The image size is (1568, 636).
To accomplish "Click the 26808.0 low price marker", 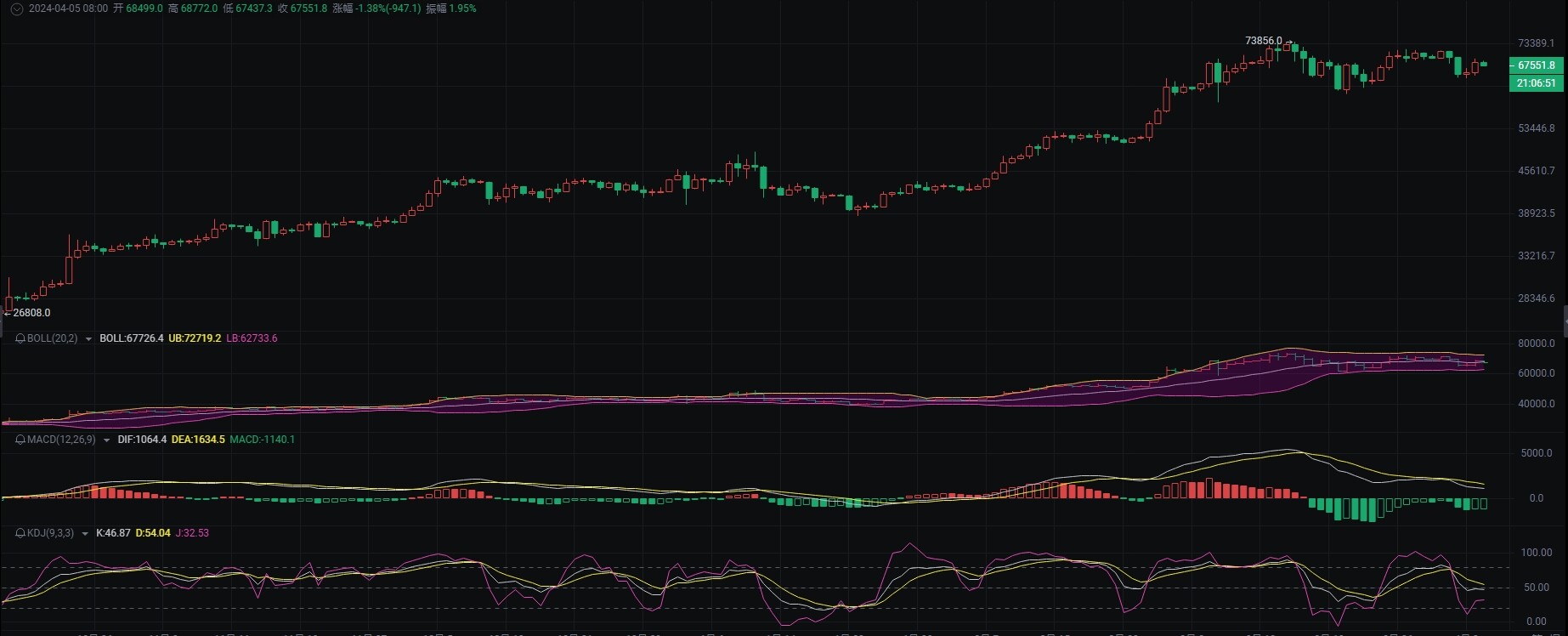I will tap(31, 313).
